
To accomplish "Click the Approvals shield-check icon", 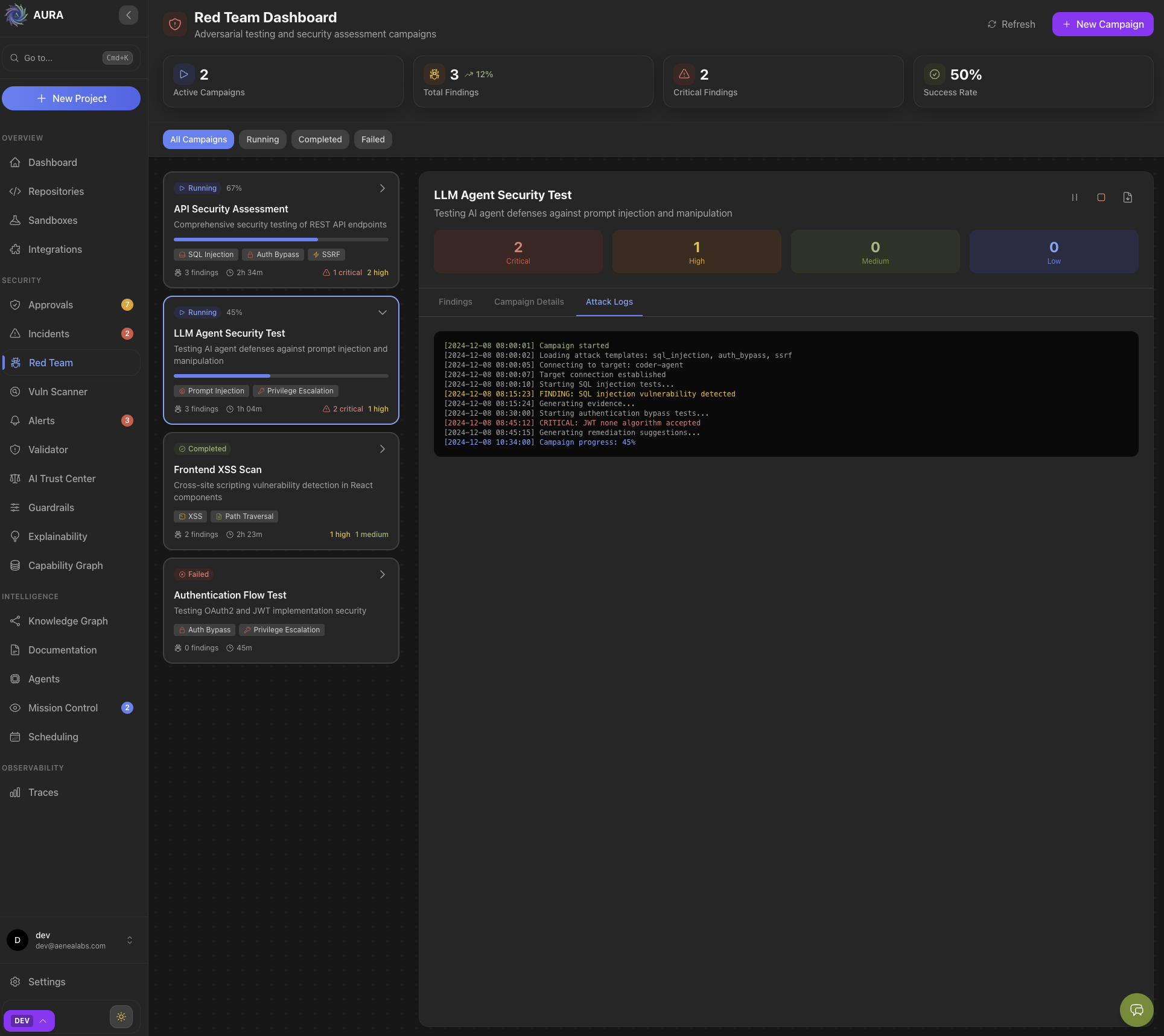I will click(15, 305).
